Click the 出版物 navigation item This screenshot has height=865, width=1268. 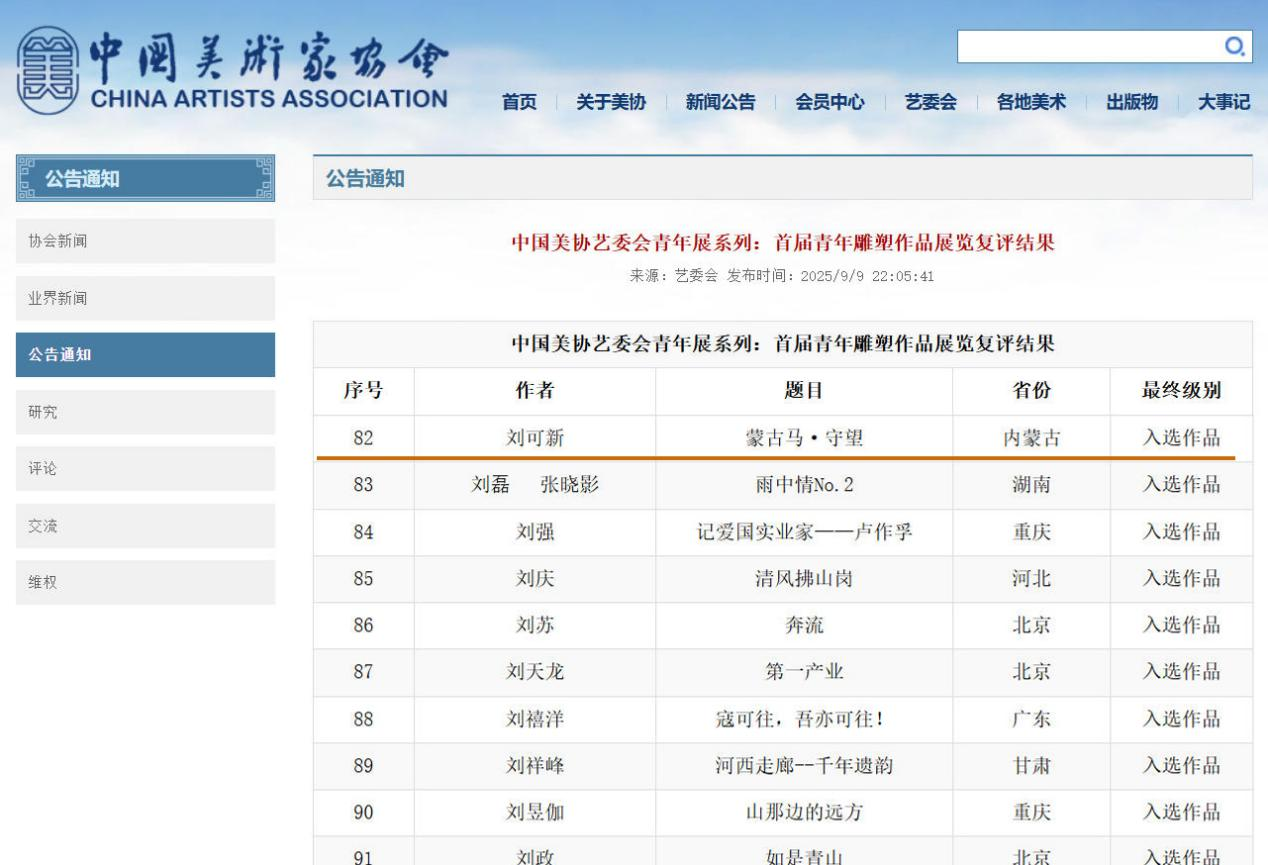pyautogui.click(x=1132, y=102)
